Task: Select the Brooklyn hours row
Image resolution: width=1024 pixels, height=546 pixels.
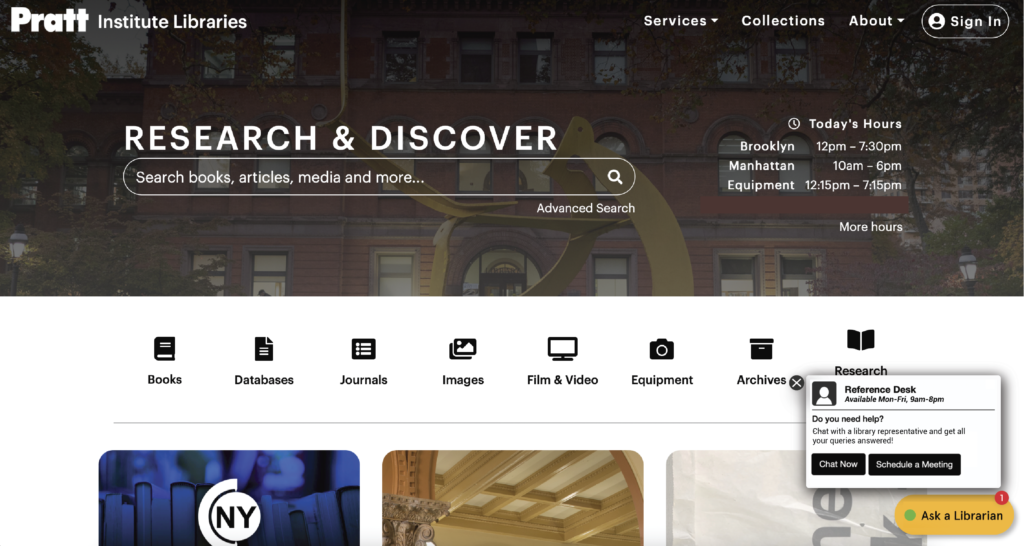Action: [x=820, y=146]
